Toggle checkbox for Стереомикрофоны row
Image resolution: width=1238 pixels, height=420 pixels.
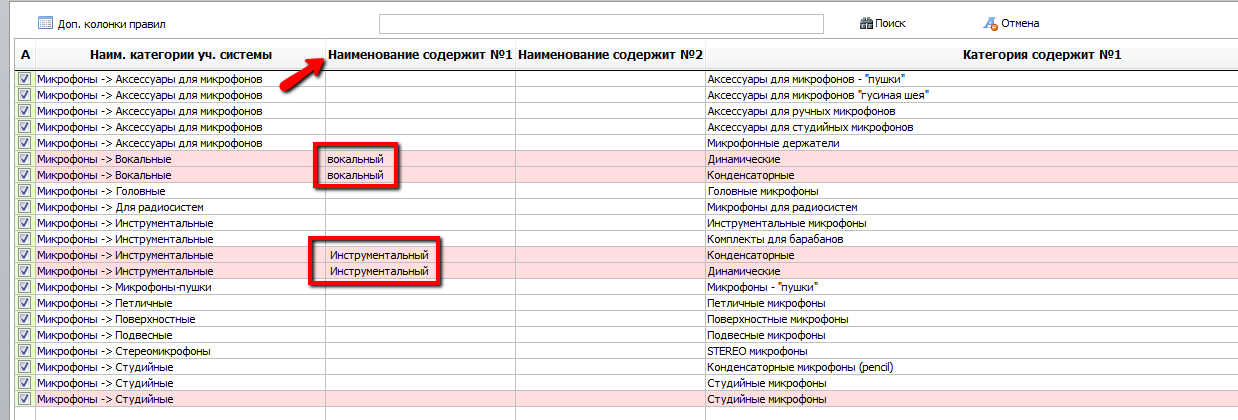[25, 351]
